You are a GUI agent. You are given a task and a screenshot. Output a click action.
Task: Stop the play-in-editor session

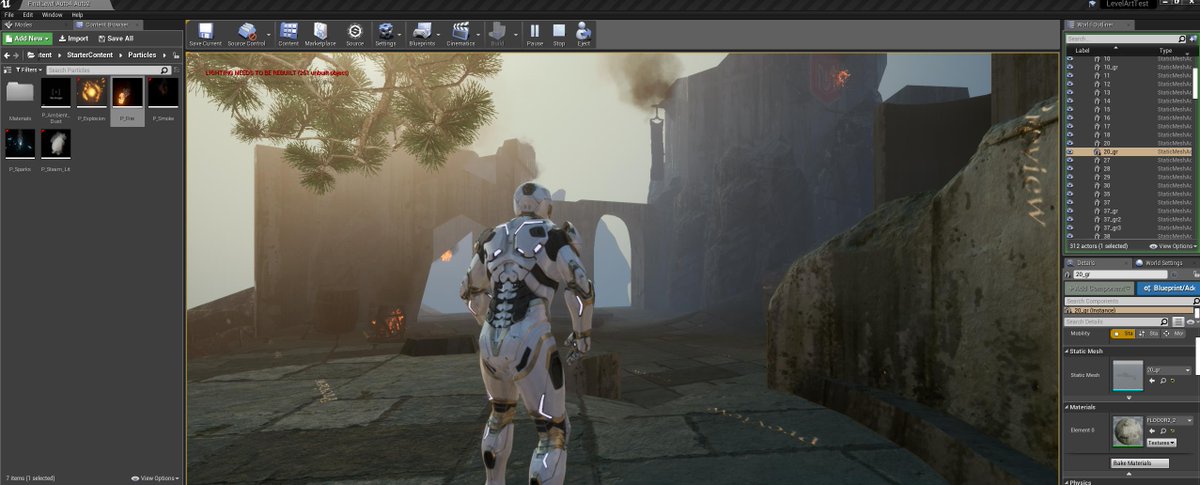click(559, 34)
